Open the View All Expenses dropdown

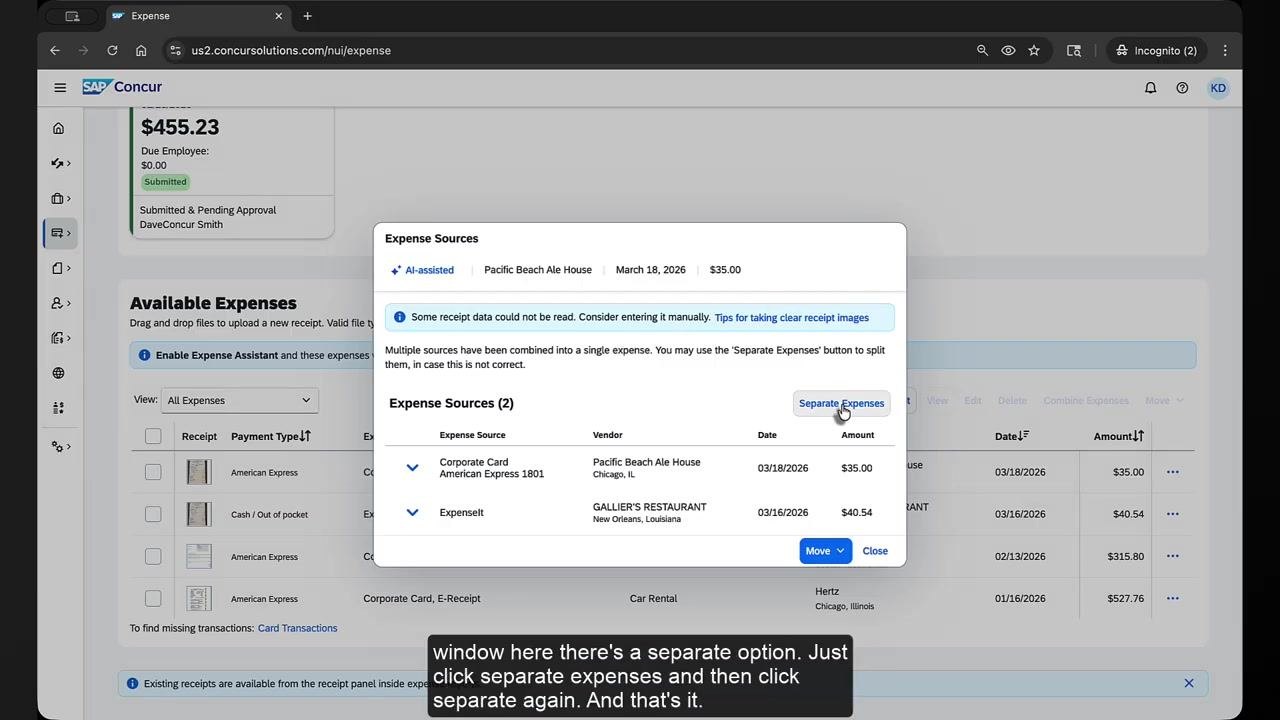pyautogui.click(x=240, y=400)
